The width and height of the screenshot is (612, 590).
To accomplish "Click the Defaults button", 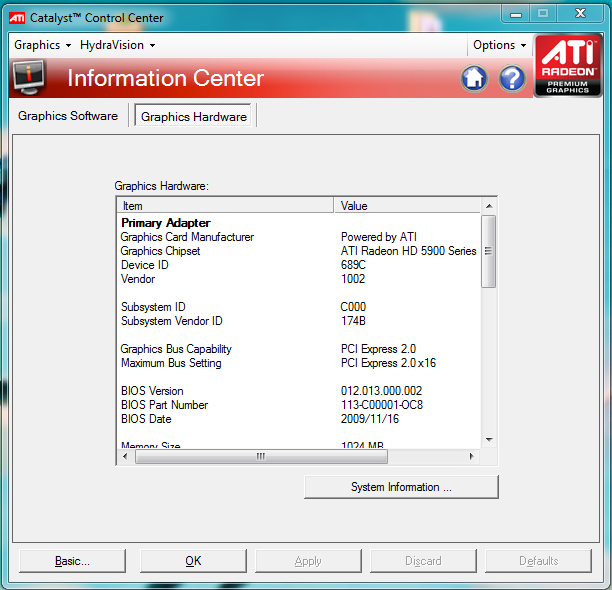I will 538,561.
